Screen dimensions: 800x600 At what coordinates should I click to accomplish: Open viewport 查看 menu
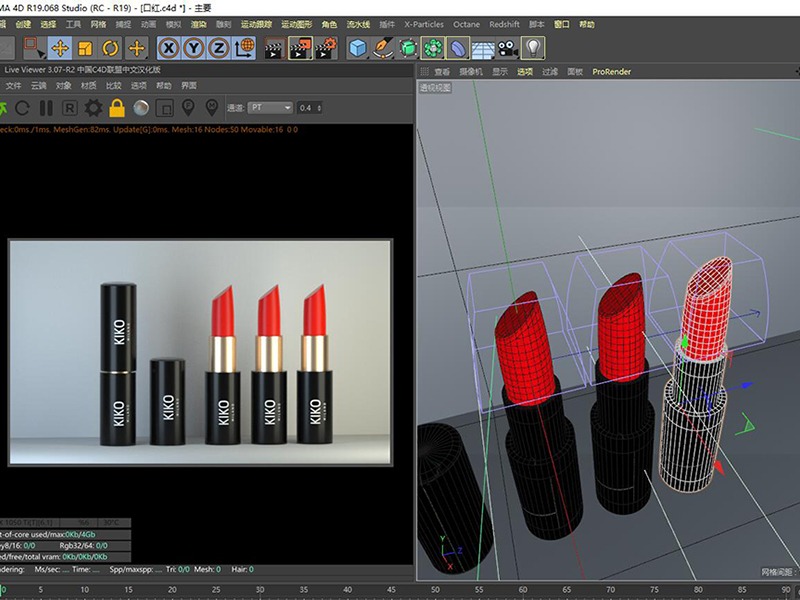pyautogui.click(x=442, y=71)
